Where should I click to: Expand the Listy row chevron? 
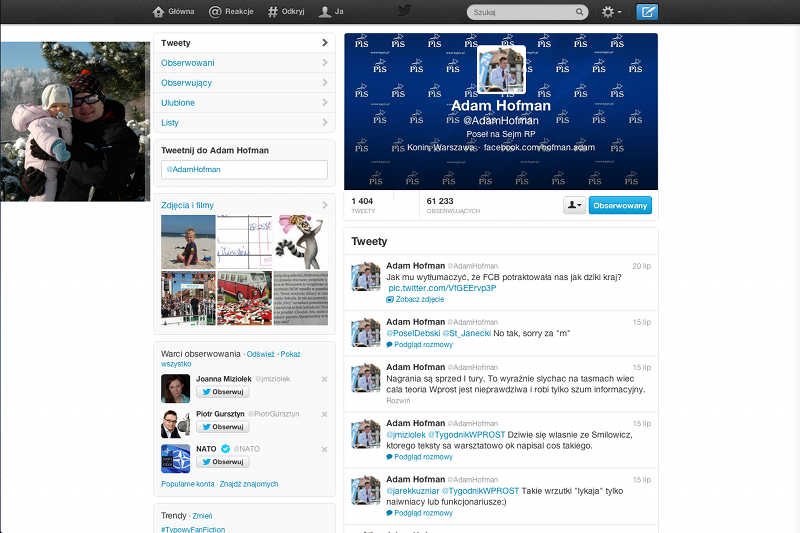tap(324, 122)
